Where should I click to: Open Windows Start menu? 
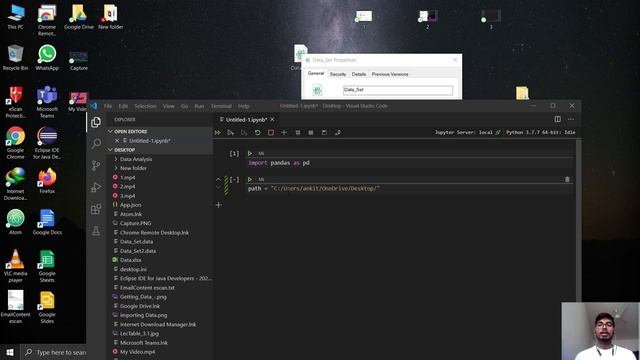click(10, 352)
